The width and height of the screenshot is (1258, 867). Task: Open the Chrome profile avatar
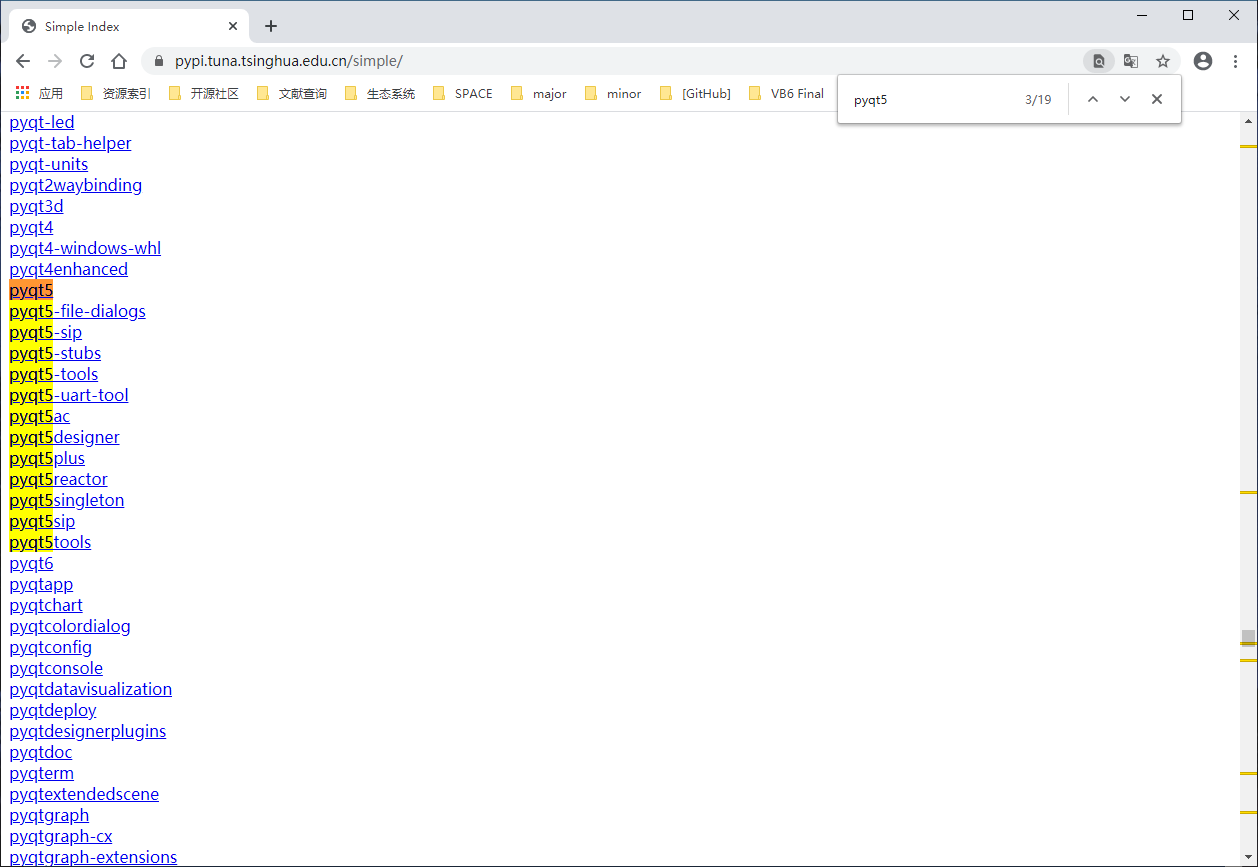tap(1202, 61)
